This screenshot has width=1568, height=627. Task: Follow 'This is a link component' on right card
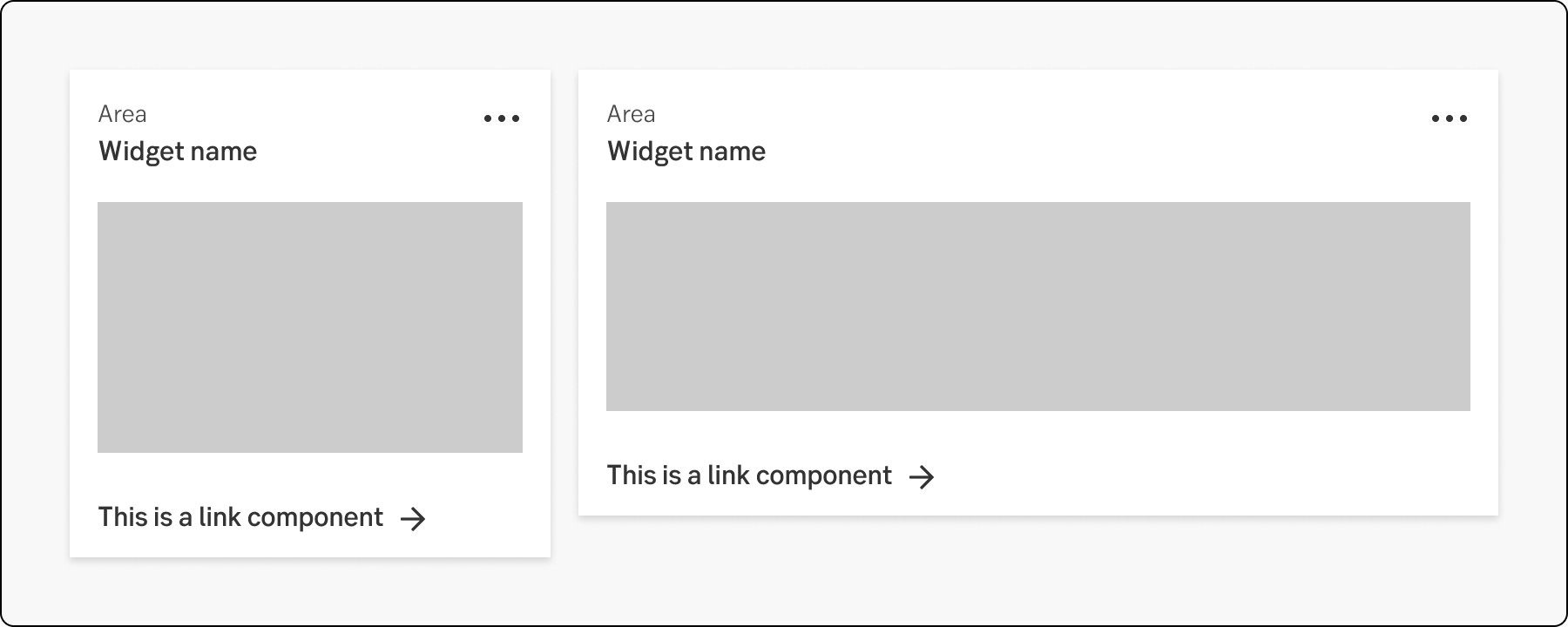(x=749, y=475)
